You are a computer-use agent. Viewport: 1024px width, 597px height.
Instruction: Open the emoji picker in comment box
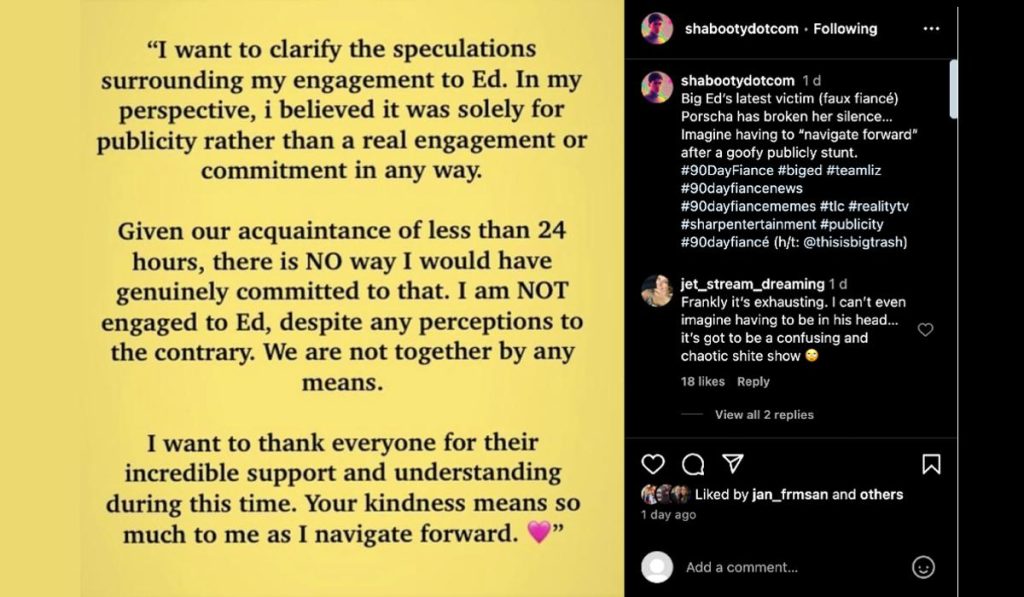(923, 567)
